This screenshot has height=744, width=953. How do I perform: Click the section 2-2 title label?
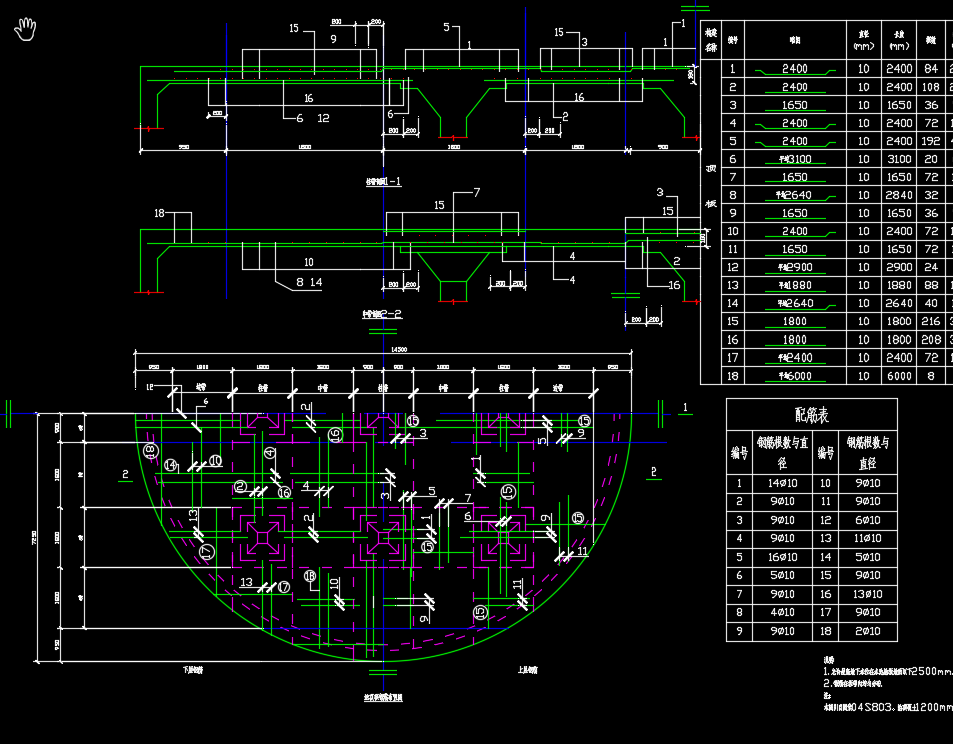(381, 314)
